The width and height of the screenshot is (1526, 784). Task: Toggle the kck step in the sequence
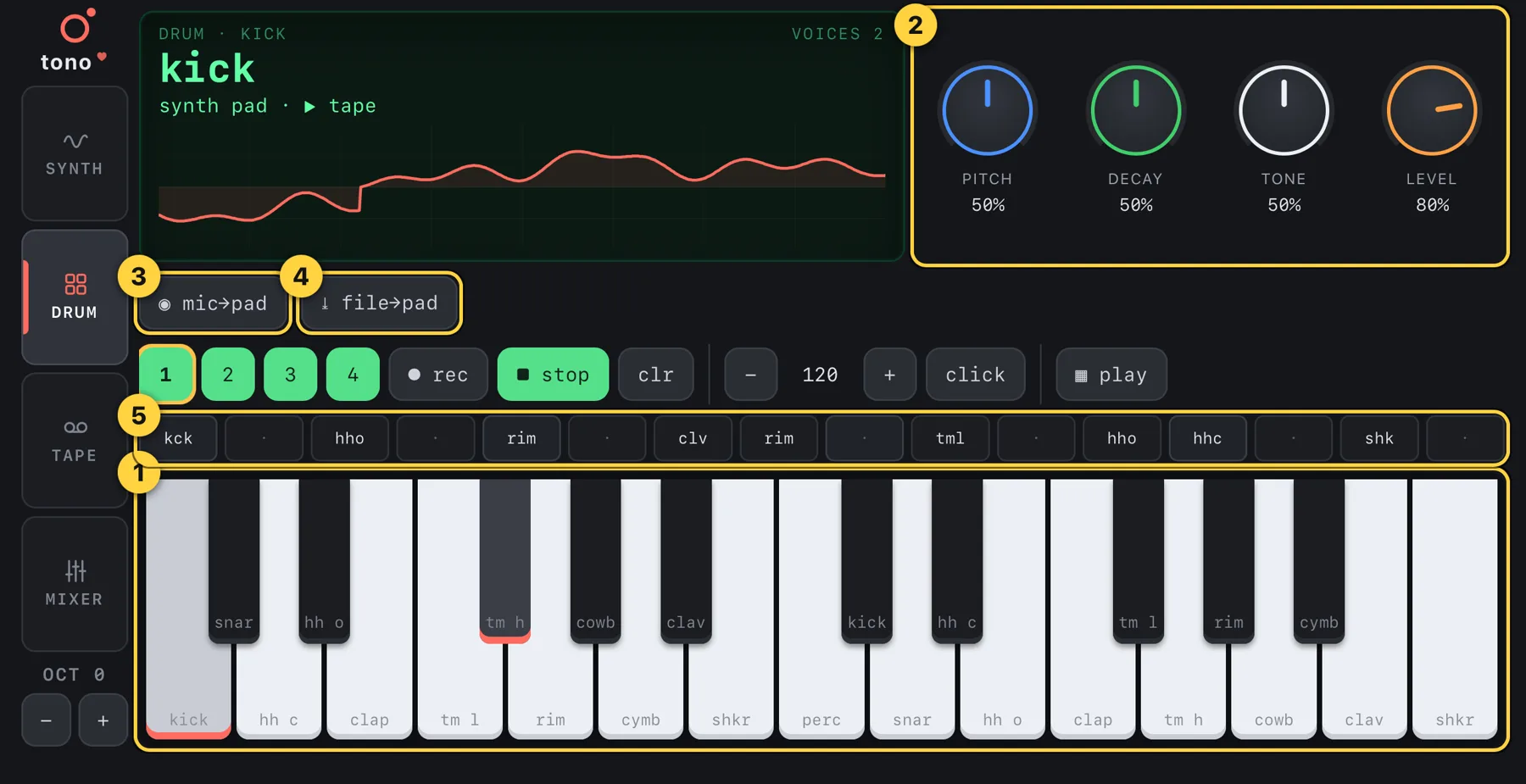click(x=178, y=438)
